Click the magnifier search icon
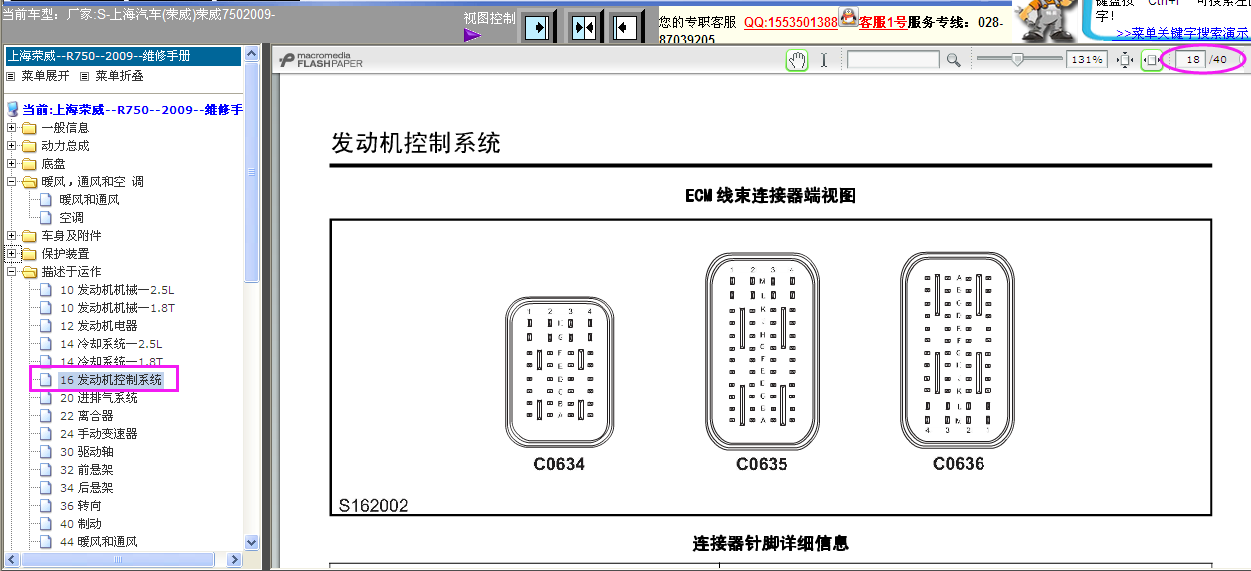 point(953,60)
